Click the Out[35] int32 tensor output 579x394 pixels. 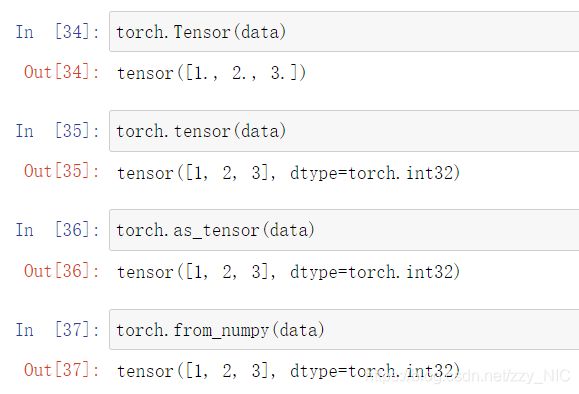coord(288,172)
